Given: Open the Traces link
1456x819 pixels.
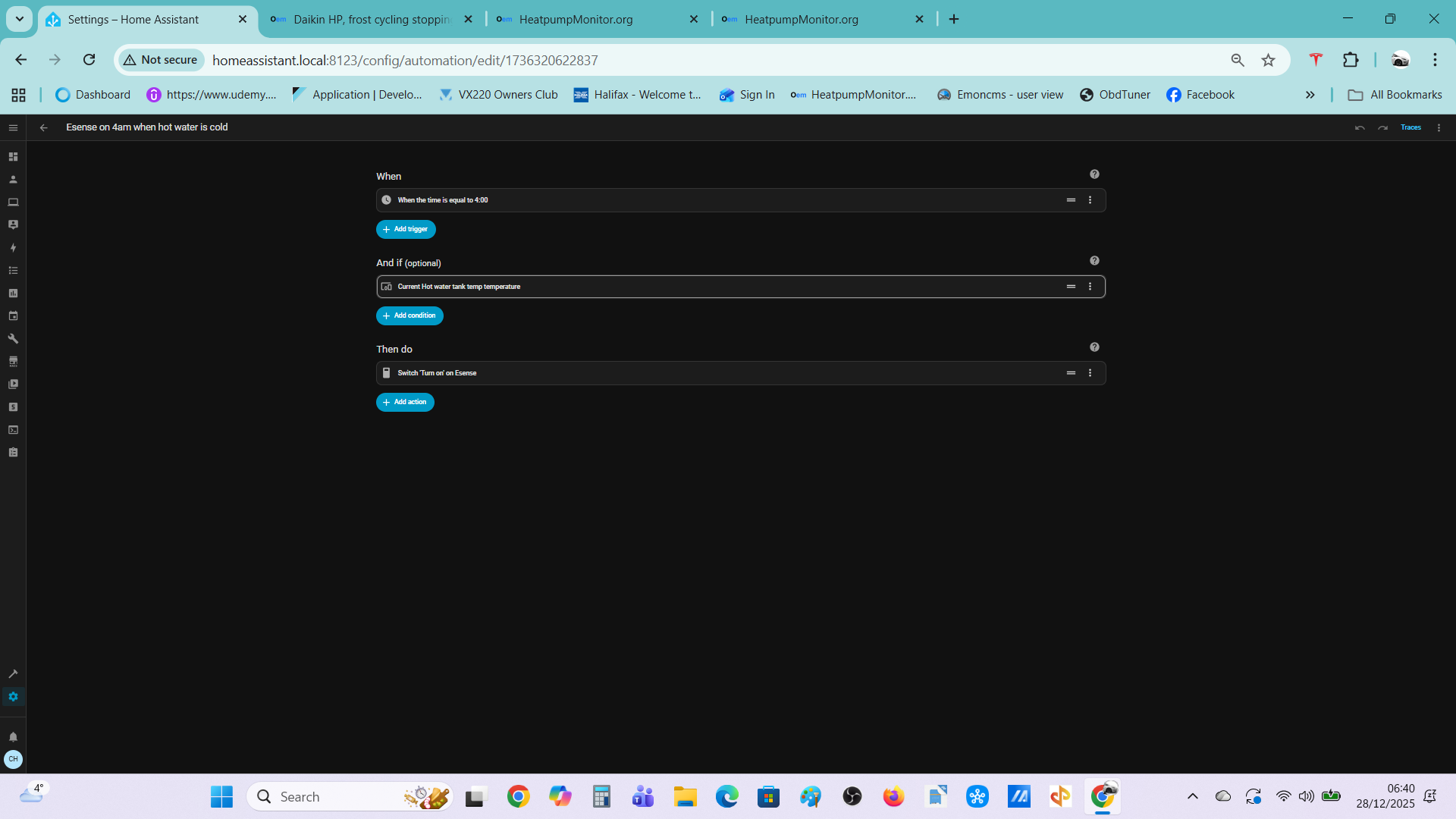Looking at the screenshot, I should click(x=1410, y=127).
